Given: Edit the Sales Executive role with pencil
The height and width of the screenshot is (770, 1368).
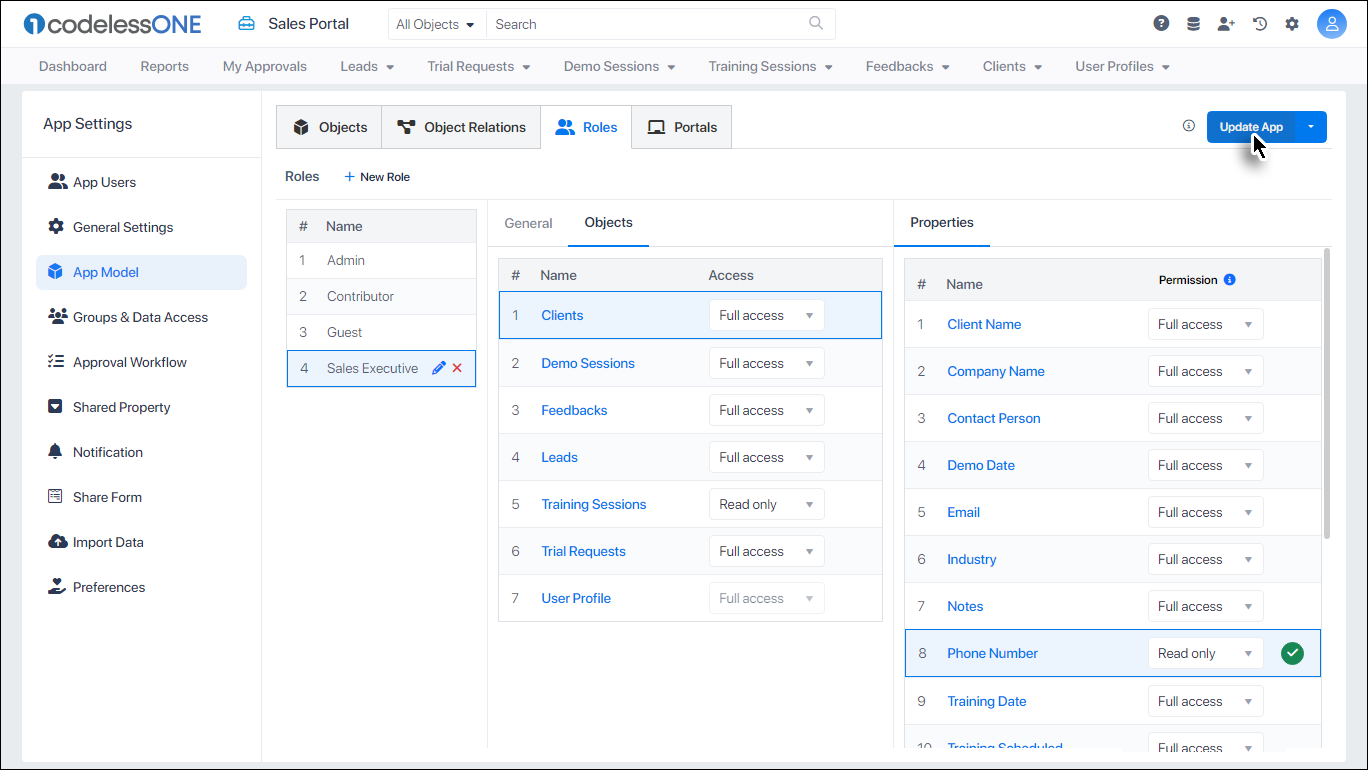Looking at the screenshot, I should [438, 368].
